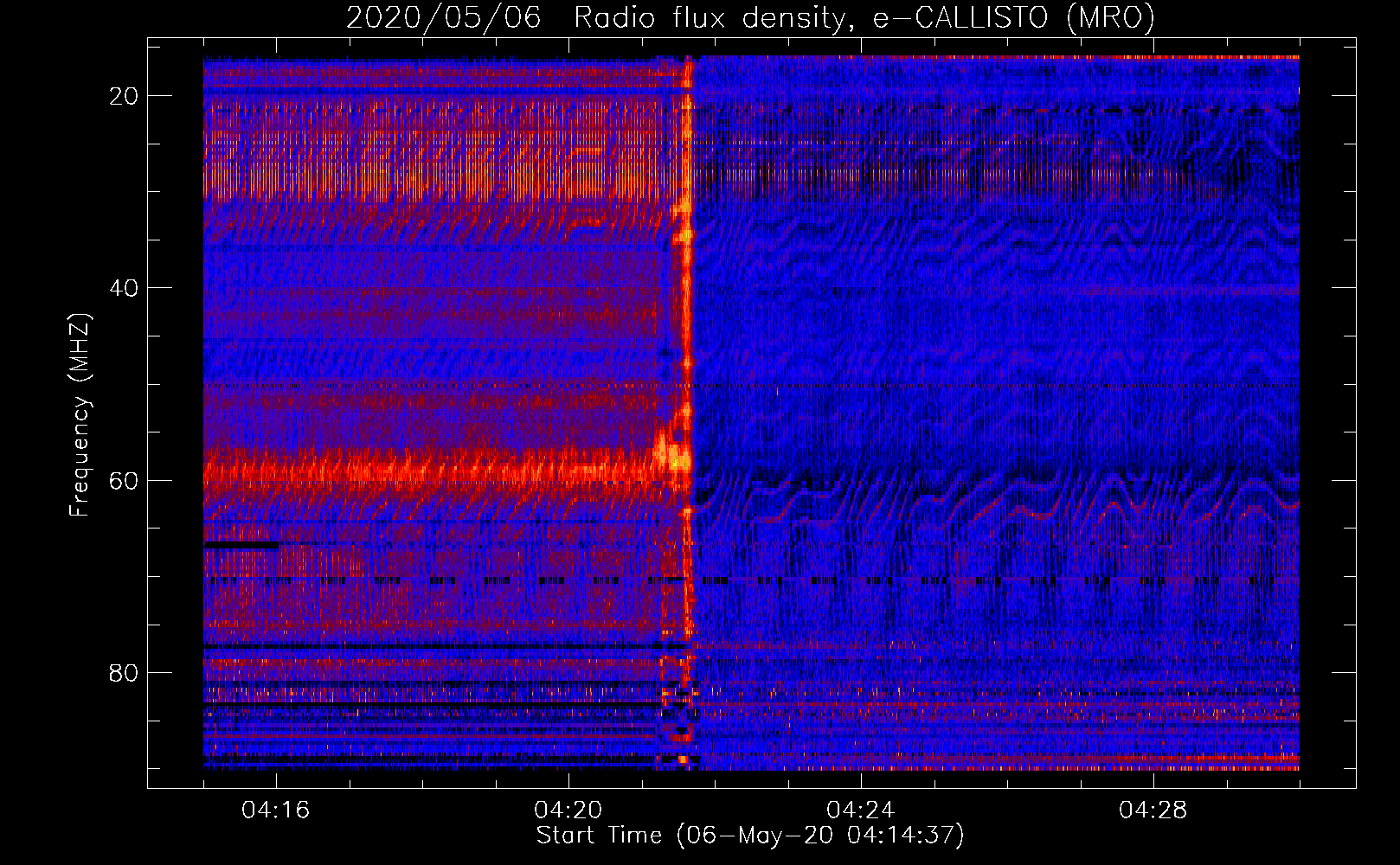Click the plot title '2020/05/06 Radio flux density, e-CALLISTO (MRO)'

coord(750,17)
